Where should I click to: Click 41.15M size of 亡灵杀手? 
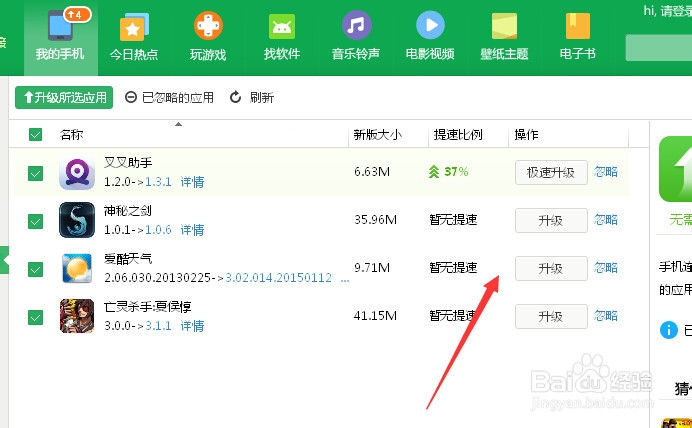(375, 315)
